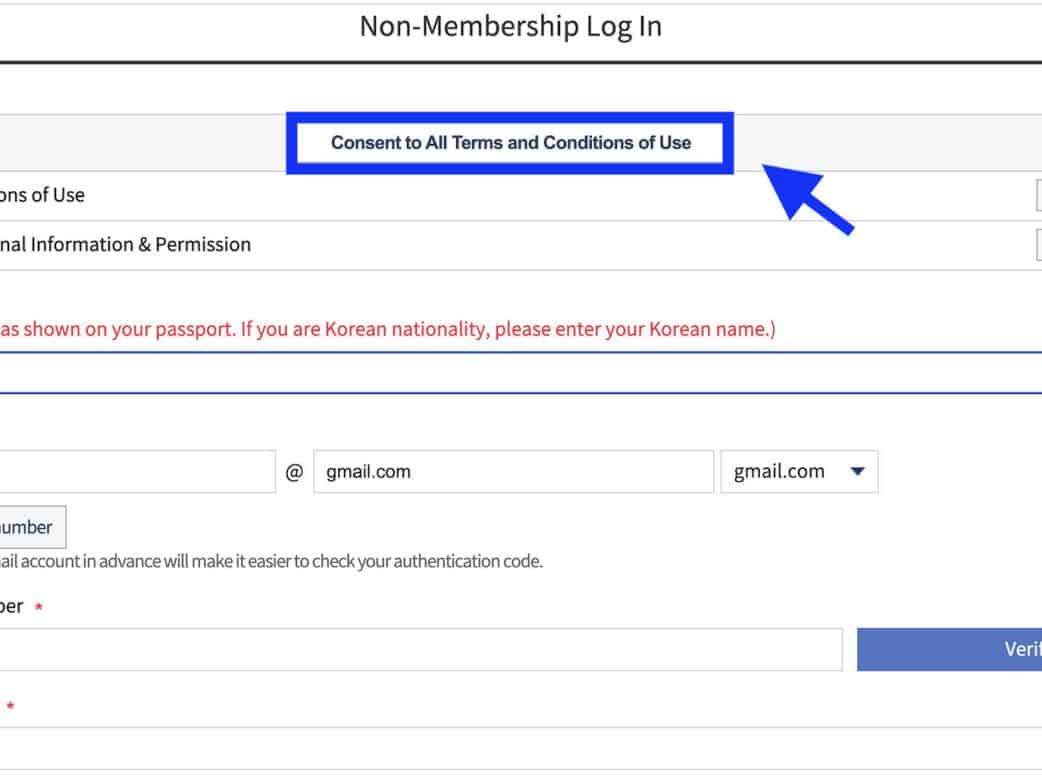Viewport: 1042px width, 782px height.
Task: Click the 'ons of Use' row label
Action: [x=42, y=195]
